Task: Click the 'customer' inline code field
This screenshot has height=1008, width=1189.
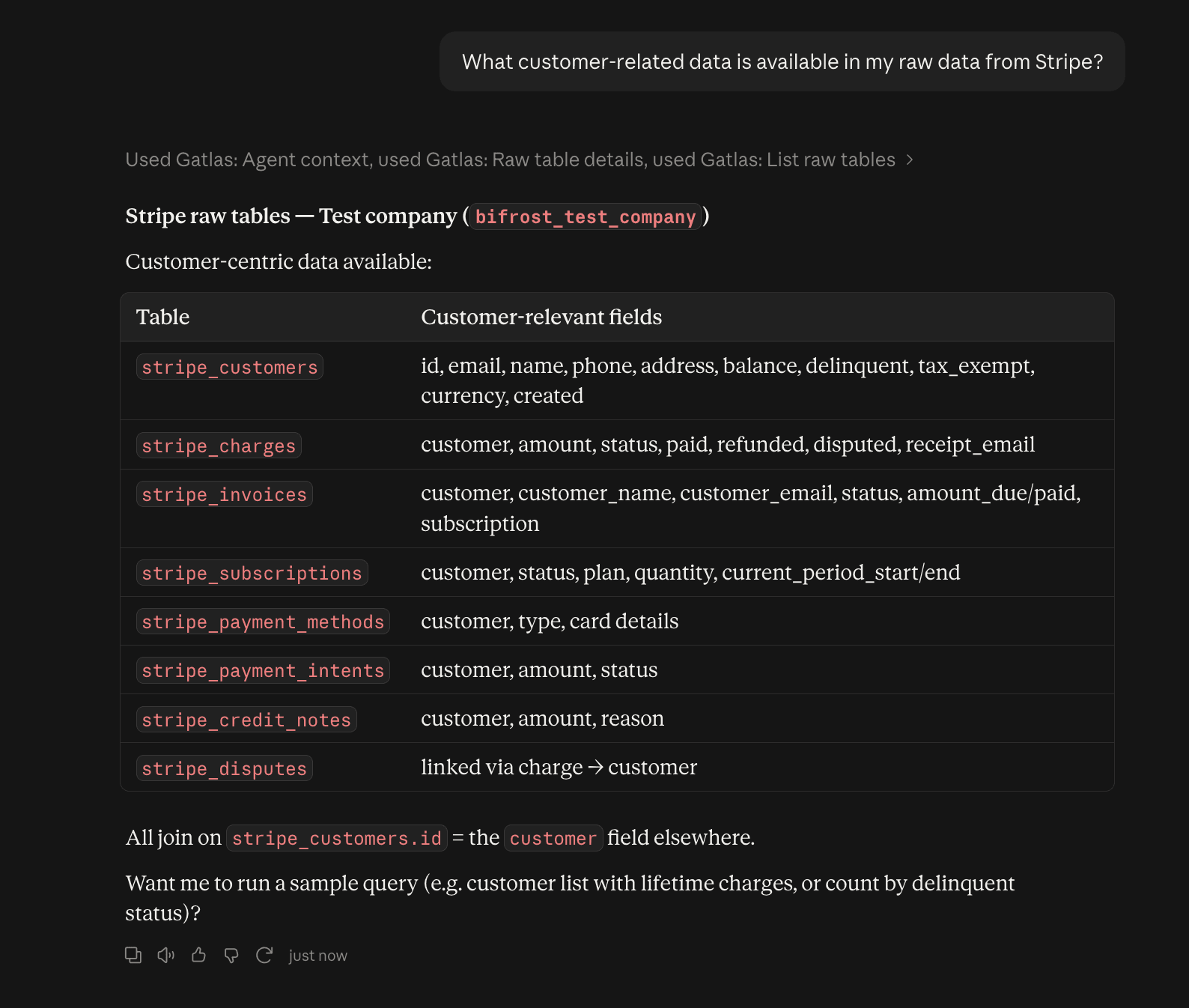Action: pos(553,838)
